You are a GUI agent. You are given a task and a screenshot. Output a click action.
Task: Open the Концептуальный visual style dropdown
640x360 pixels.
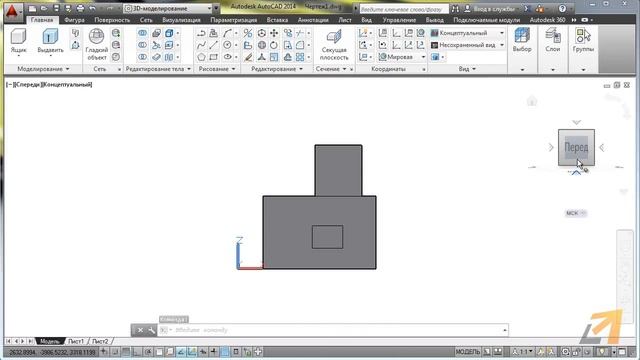(468, 33)
